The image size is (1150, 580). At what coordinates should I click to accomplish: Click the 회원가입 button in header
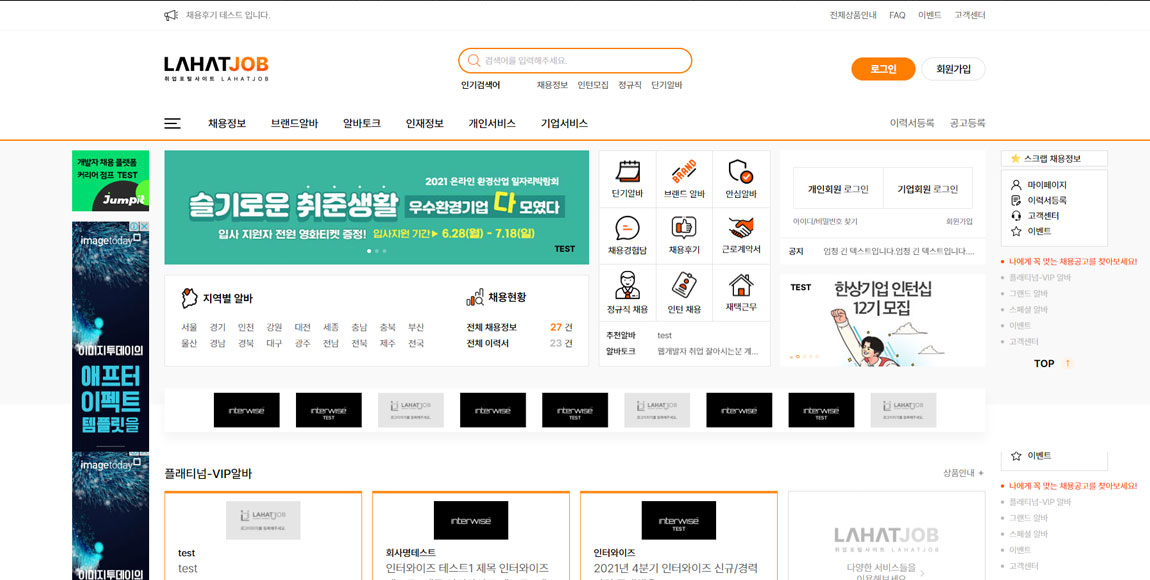pyautogui.click(x=953, y=69)
